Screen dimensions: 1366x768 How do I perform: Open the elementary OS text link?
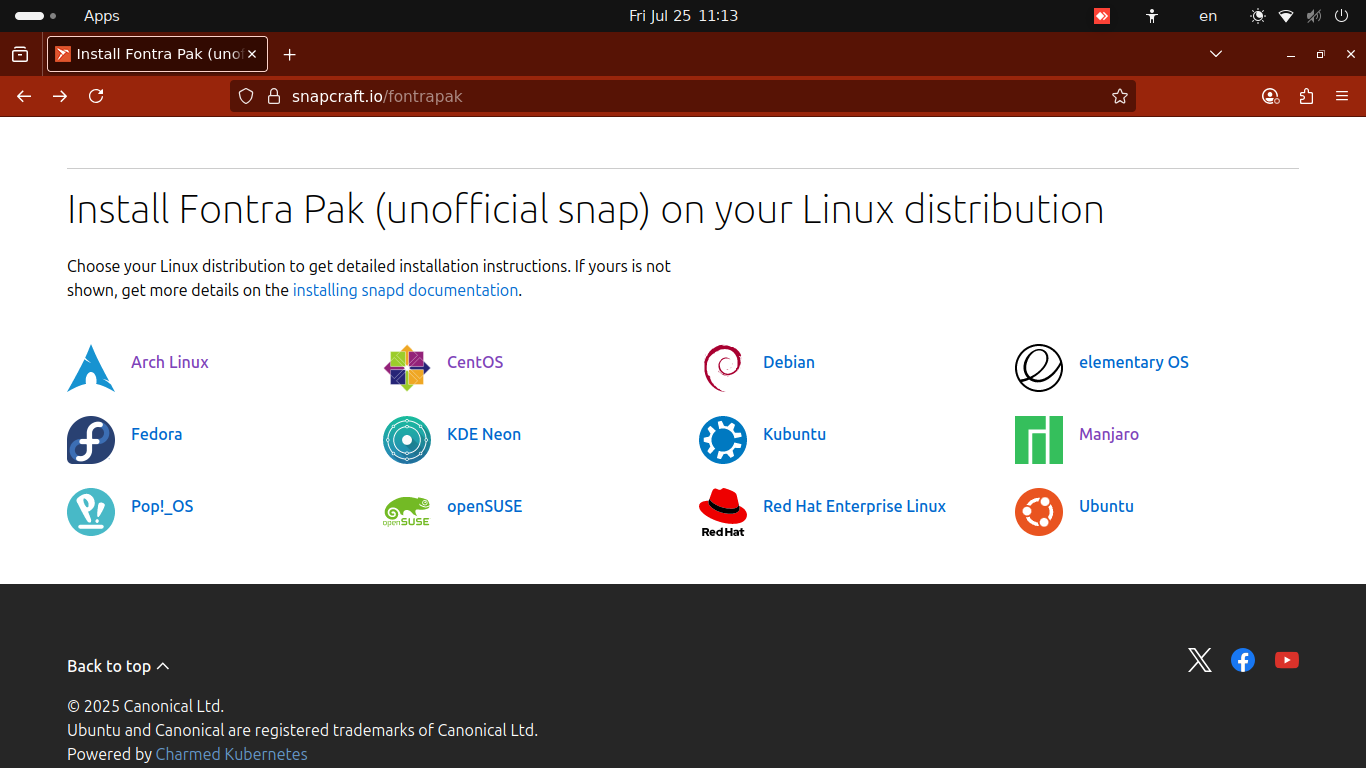pos(1134,362)
